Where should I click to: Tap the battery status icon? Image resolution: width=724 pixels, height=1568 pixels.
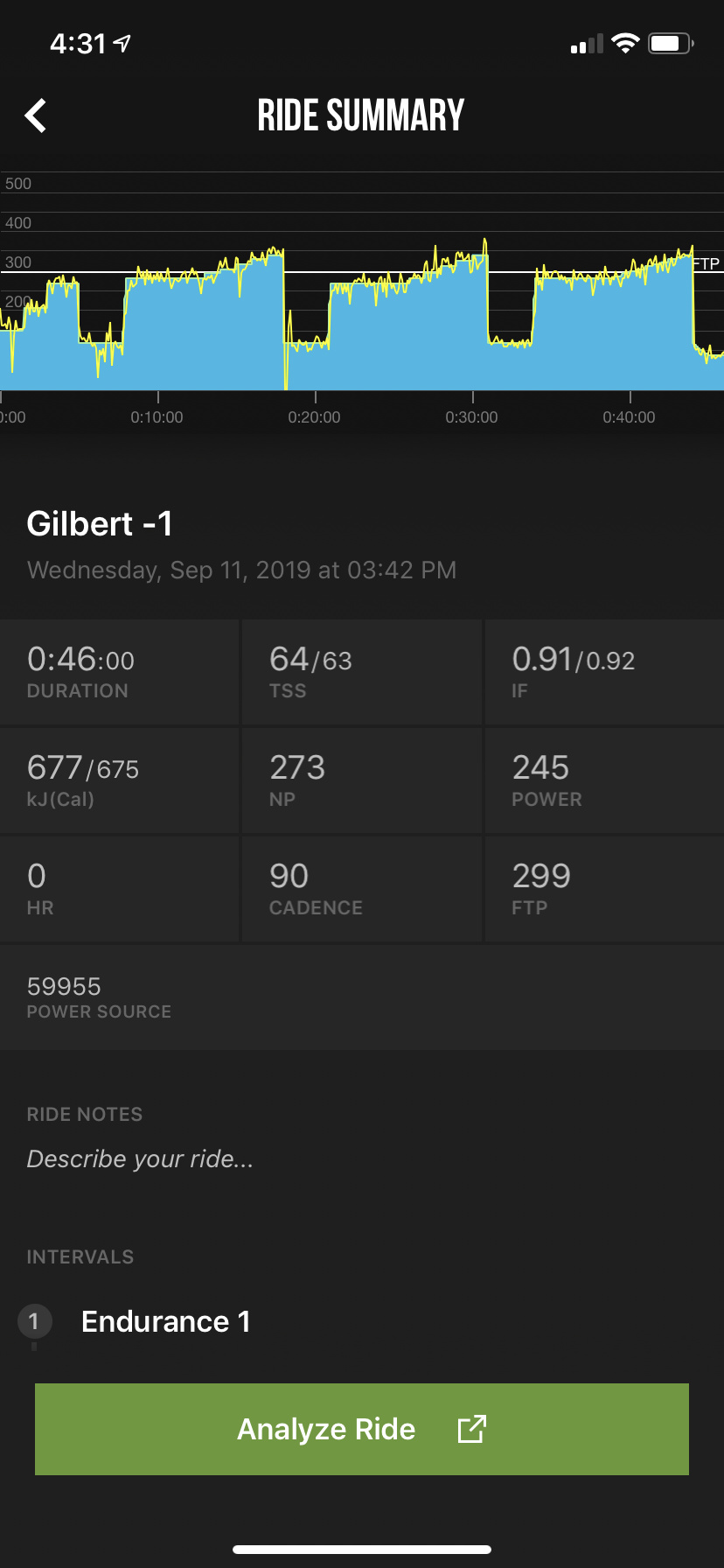[671, 44]
